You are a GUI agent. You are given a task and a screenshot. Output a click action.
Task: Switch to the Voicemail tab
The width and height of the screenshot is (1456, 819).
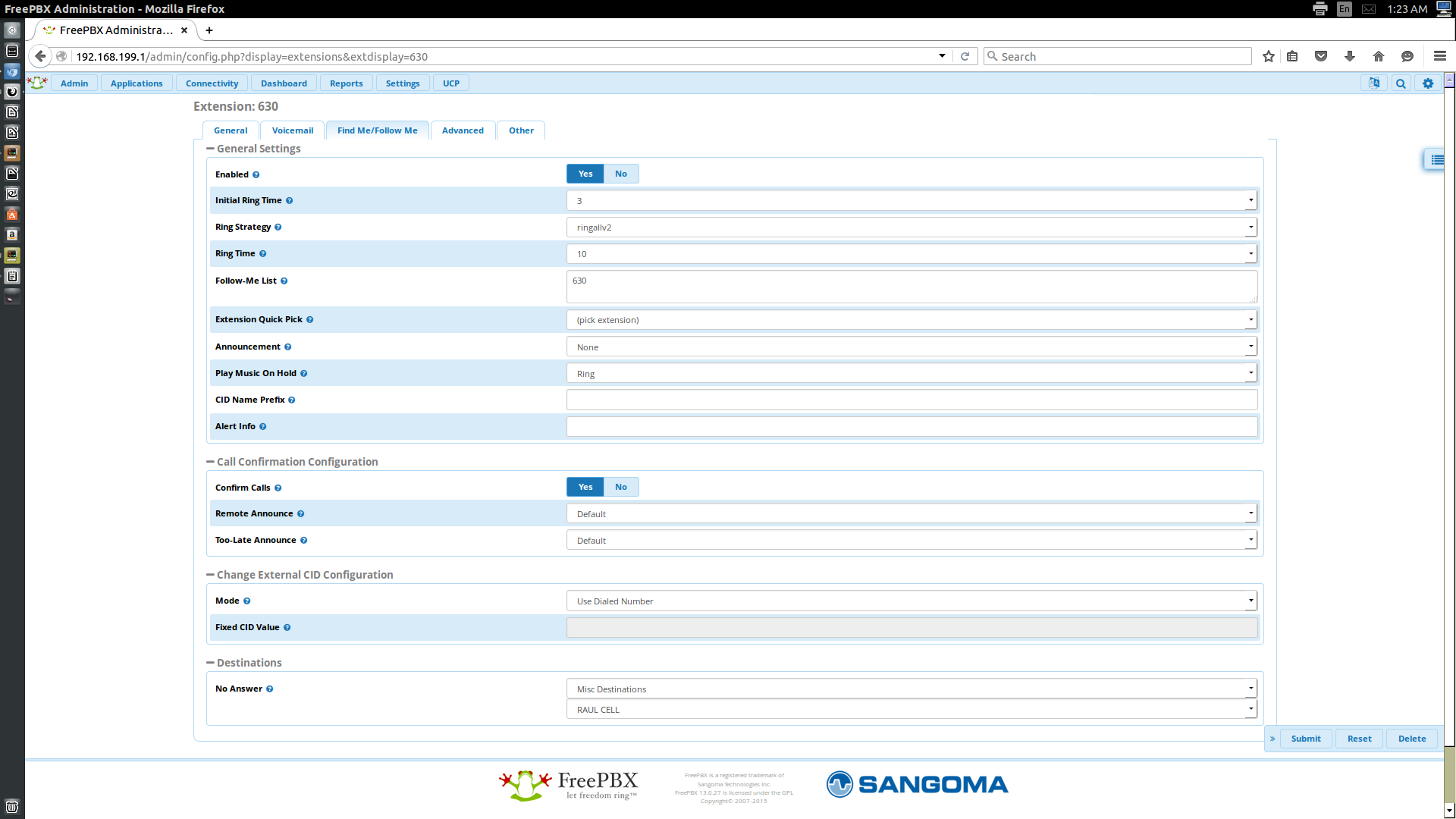293,130
